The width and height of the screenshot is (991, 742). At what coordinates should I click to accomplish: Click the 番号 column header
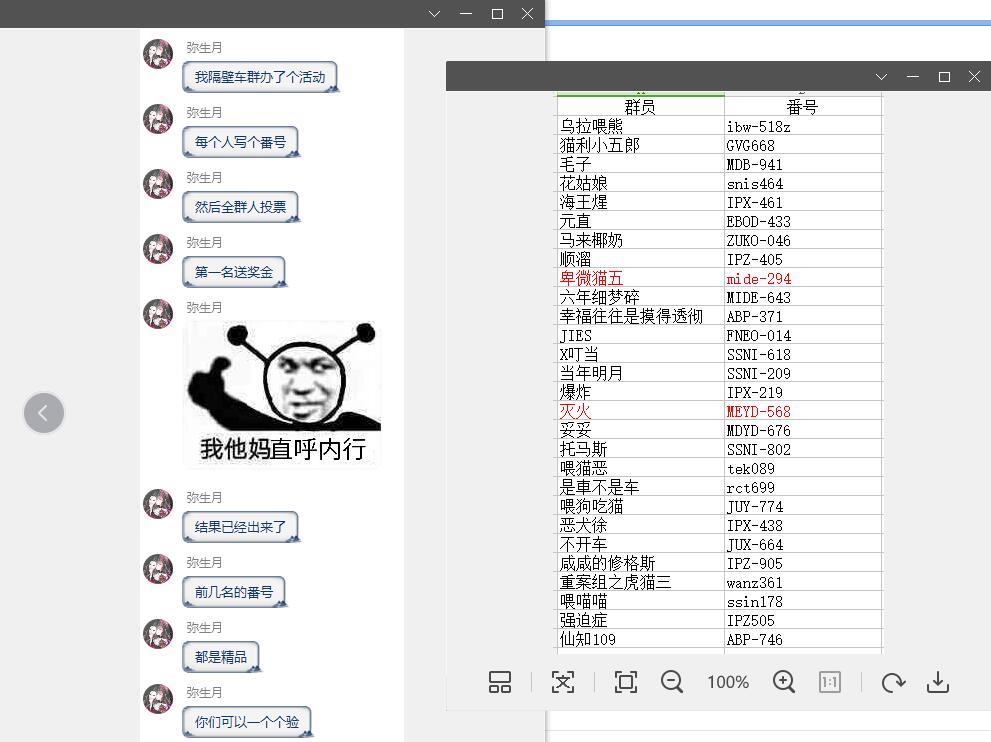(803, 106)
